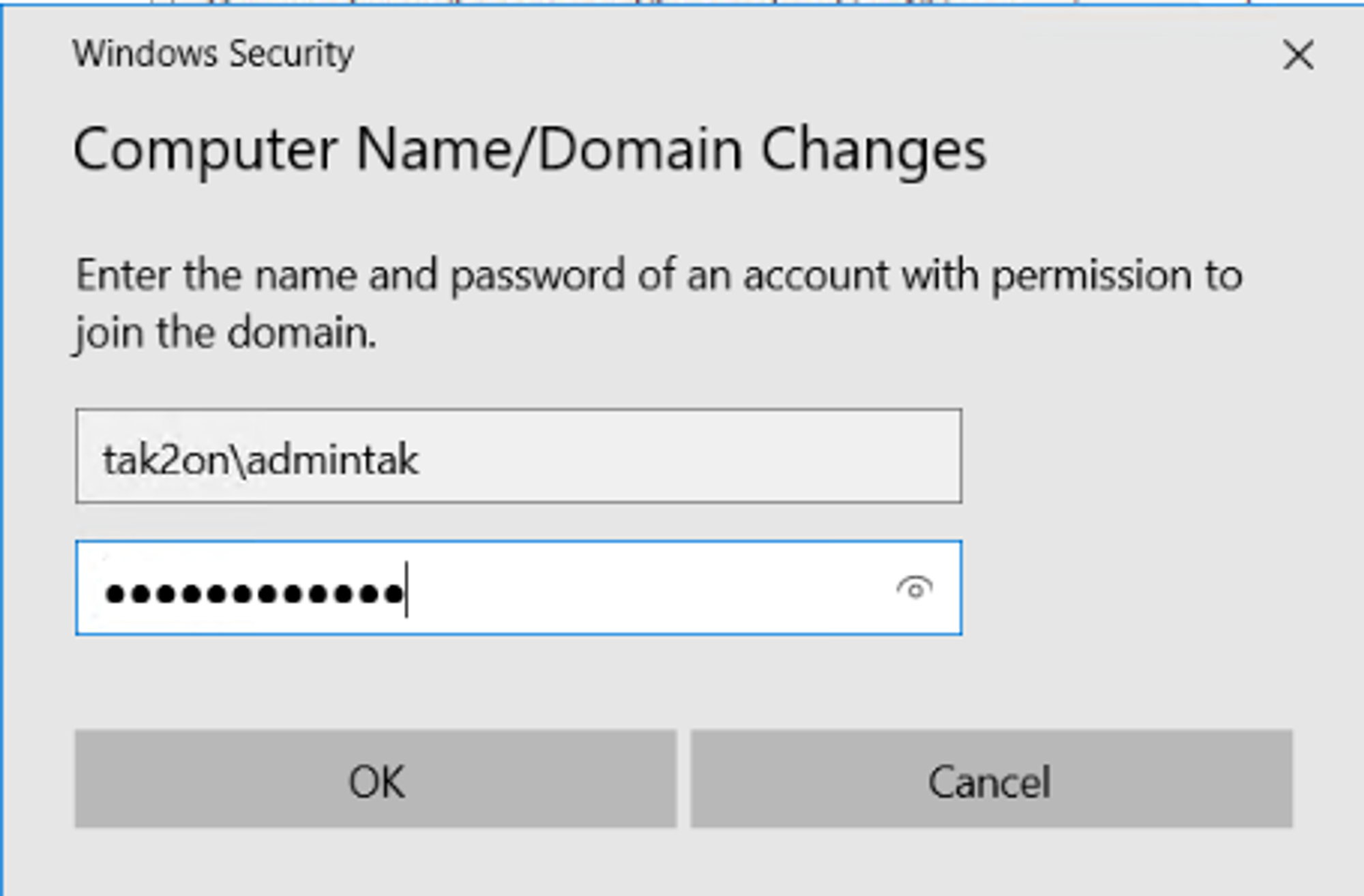Click the instruction text about joining the domain
Viewport: 1364px width, 896px height.
coord(659,304)
